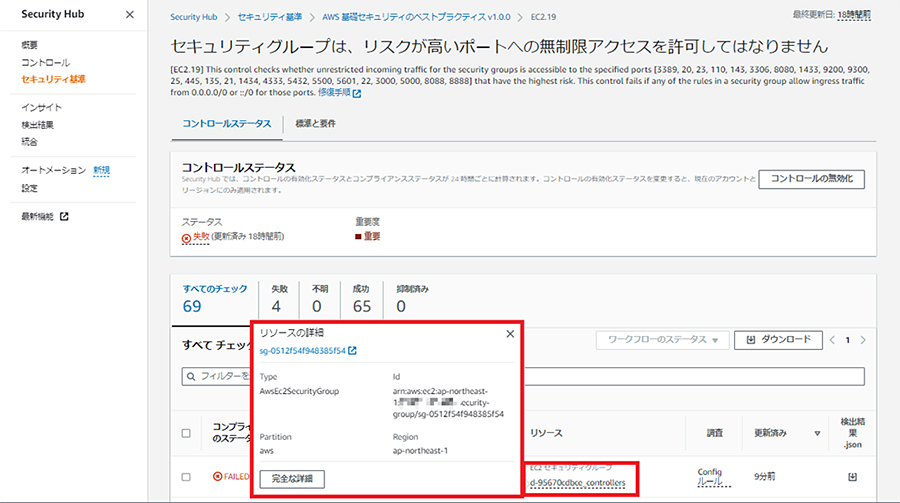Open 統合 in the sidebar
This screenshot has height=503, width=900.
[29, 142]
